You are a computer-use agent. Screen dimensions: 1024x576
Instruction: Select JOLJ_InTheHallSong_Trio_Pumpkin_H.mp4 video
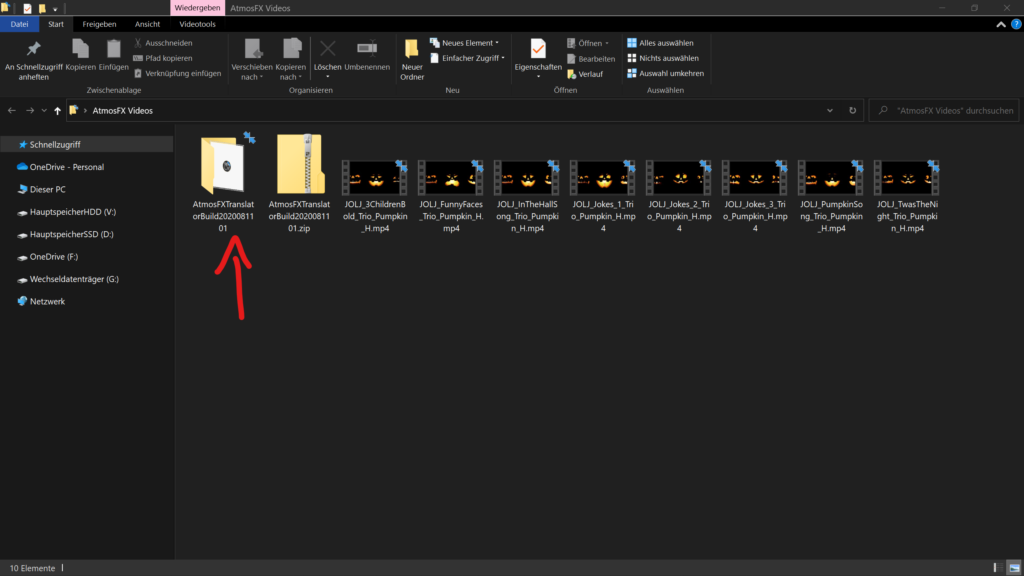point(527,196)
